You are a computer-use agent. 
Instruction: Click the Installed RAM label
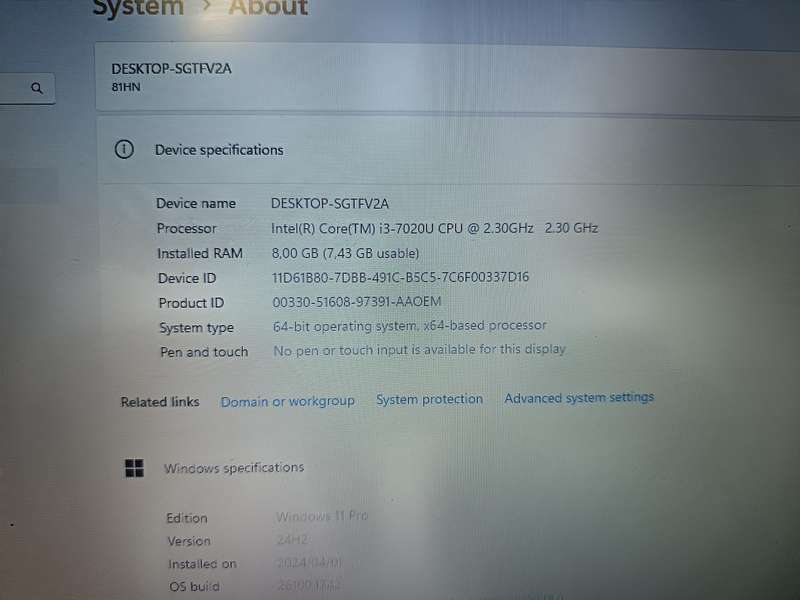pyautogui.click(x=200, y=253)
